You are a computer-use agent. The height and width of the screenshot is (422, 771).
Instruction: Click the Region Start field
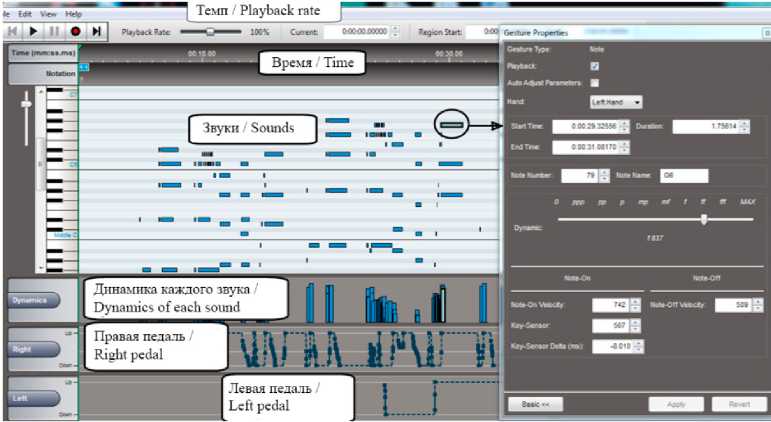(x=482, y=32)
